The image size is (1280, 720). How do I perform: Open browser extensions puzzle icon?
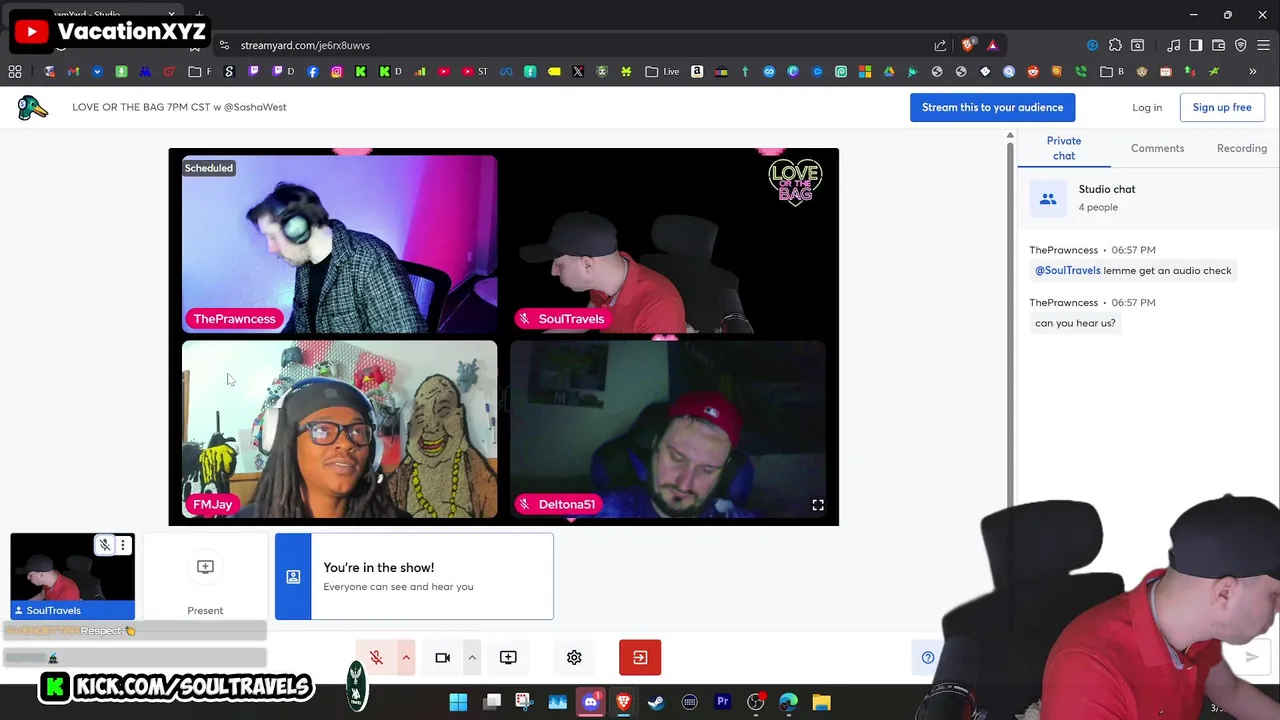(x=1115, y=45)
